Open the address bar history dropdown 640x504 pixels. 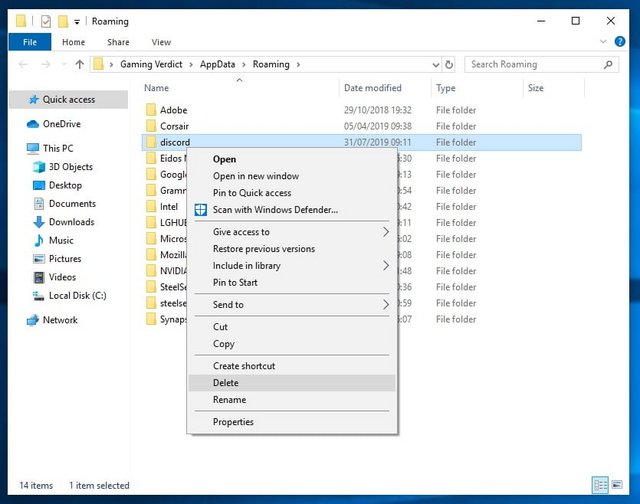click(436, 64)
